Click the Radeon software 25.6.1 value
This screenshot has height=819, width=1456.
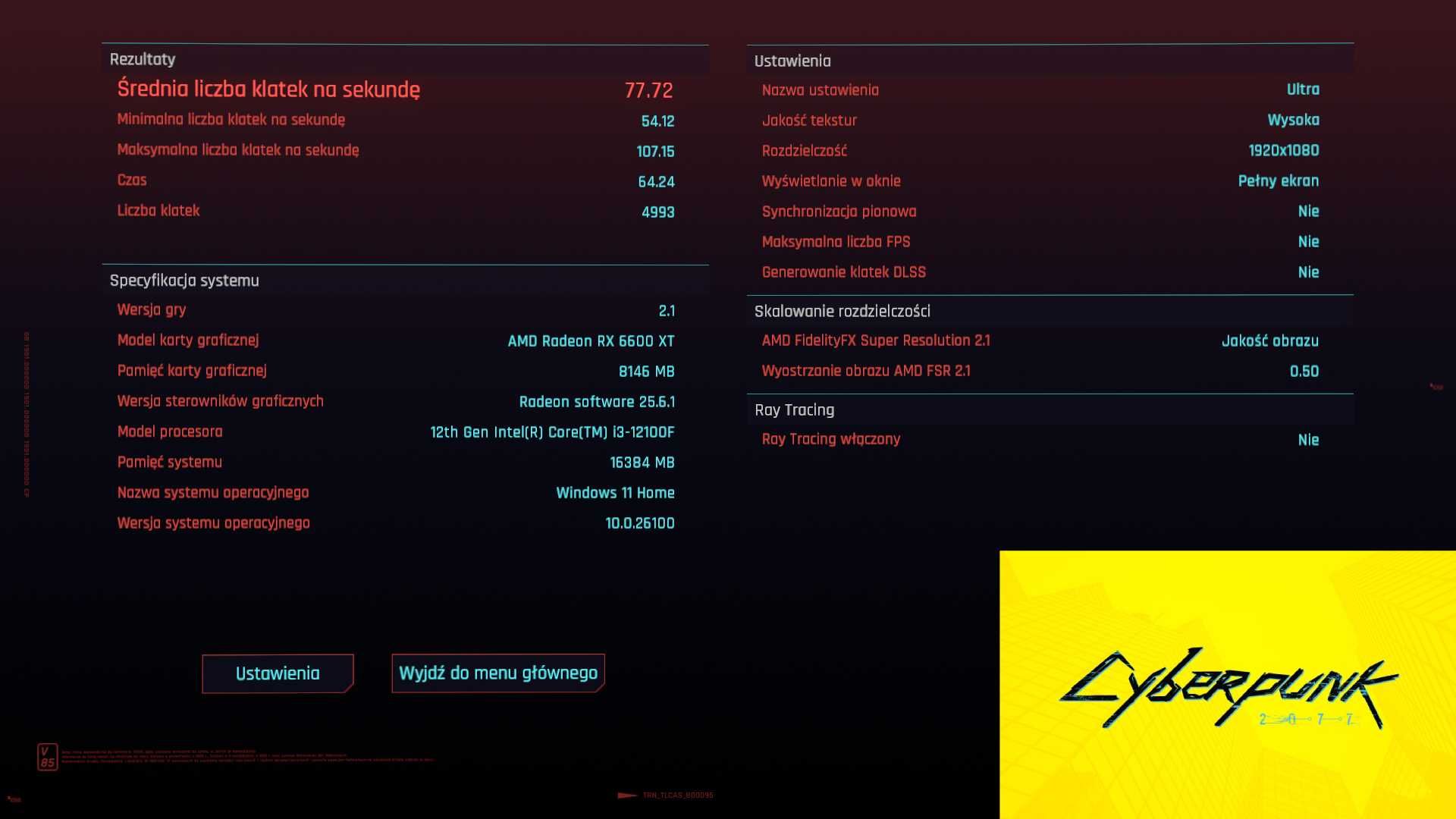point(597,402)
